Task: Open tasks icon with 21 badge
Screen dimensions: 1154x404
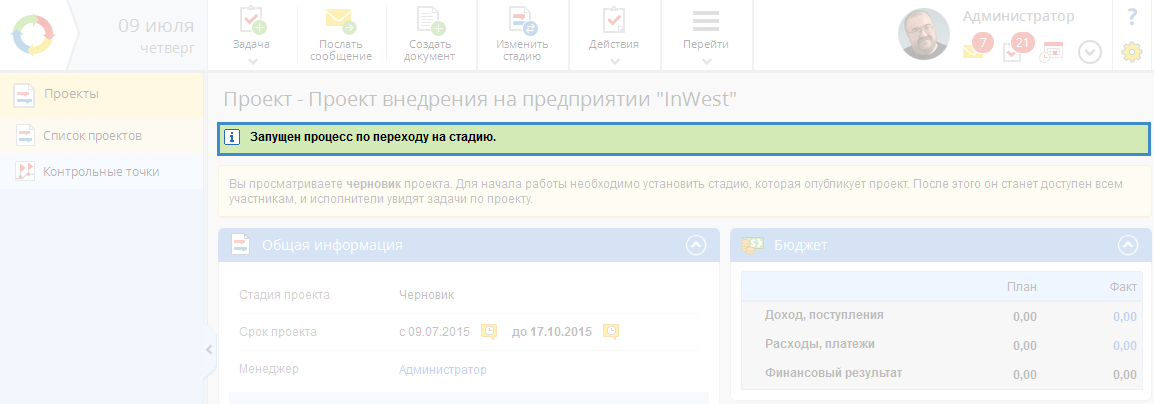Action: click(x=1014, y=50)
